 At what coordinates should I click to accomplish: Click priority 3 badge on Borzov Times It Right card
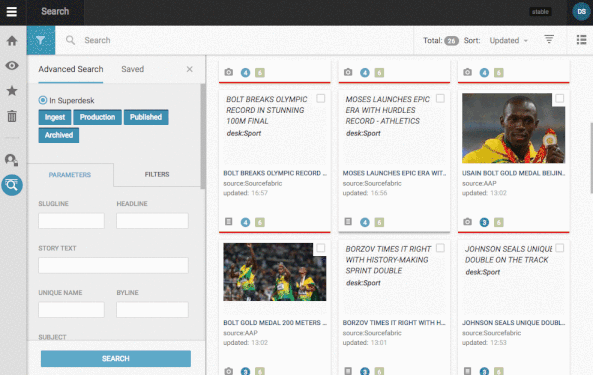point(365,371)
